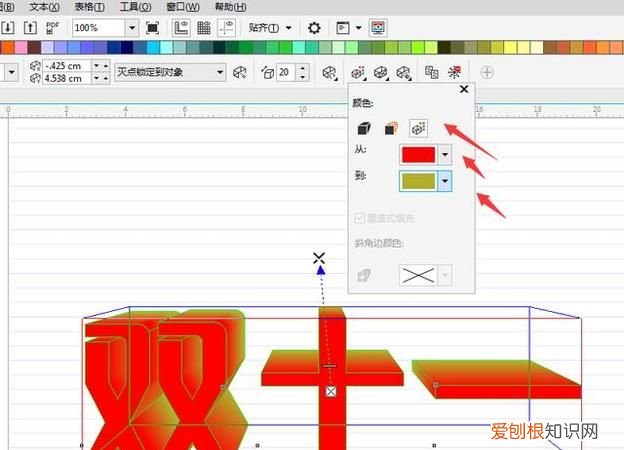This screenshot has width=624, height=450.
Task: Open the 灭点锁定到对象 vanishing point dropdown
Action: click(x=170, y=72)
